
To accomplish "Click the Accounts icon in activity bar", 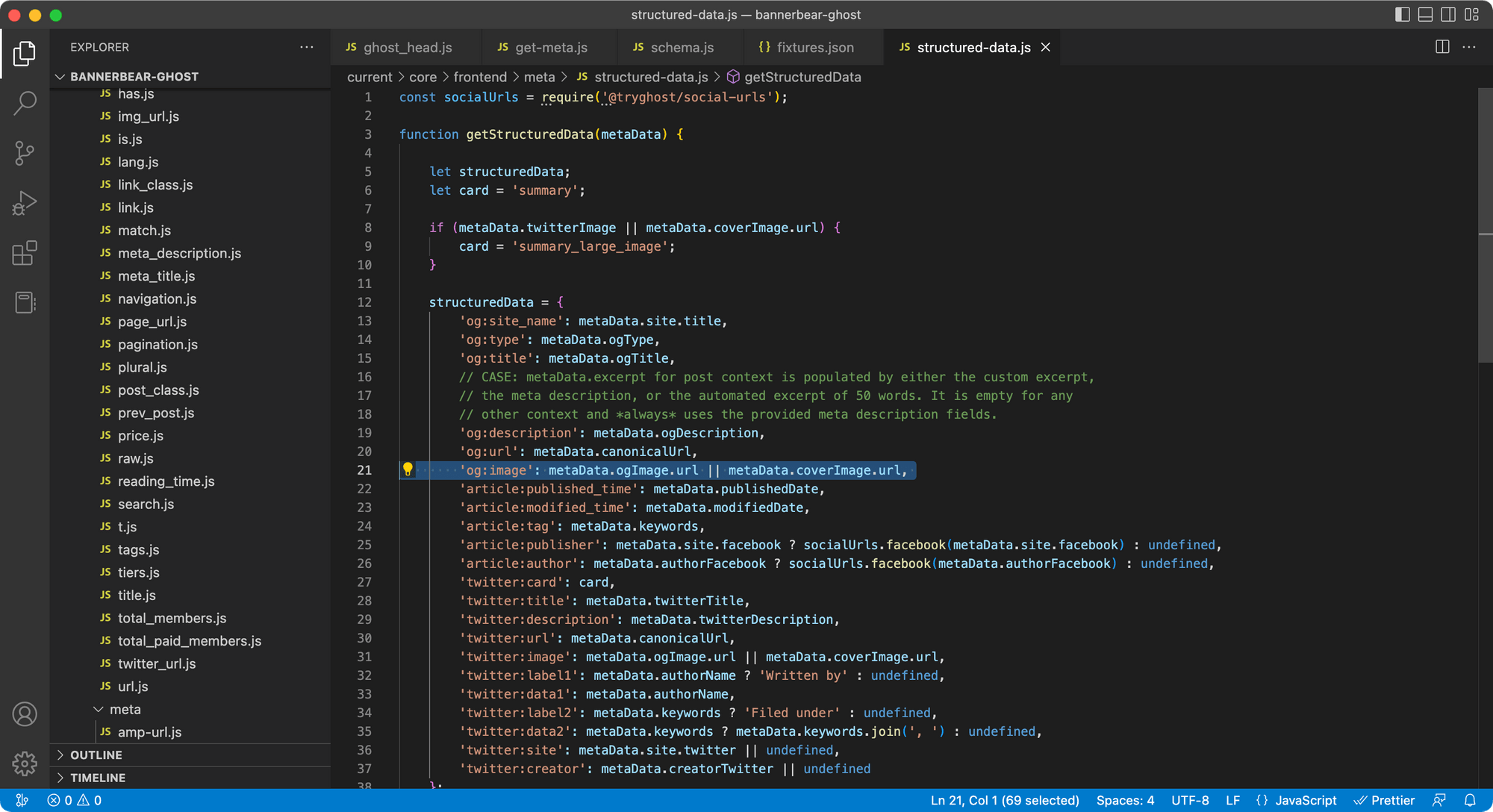I will 25,714.
